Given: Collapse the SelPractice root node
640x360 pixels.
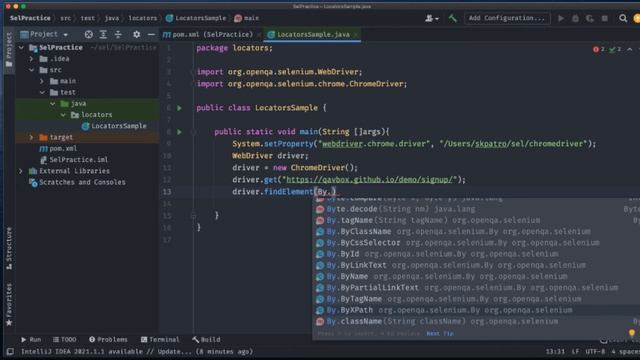Looking at the screenshot, I should tap(21, 48).
